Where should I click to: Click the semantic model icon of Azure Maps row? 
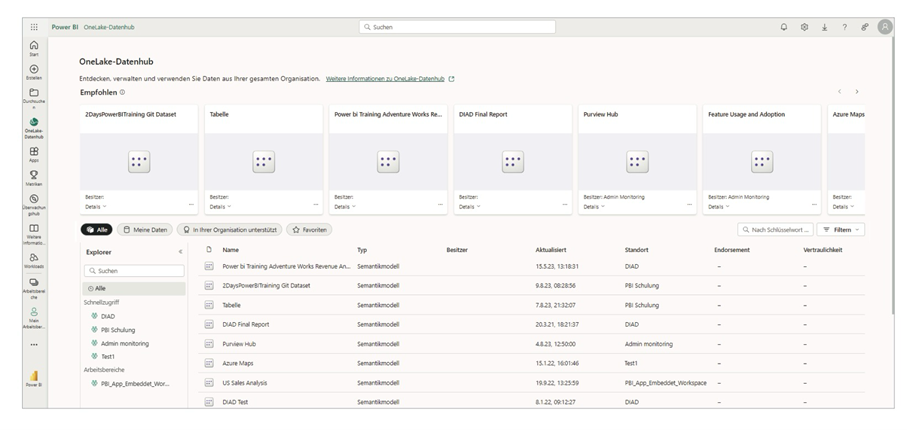pos(209,363)
